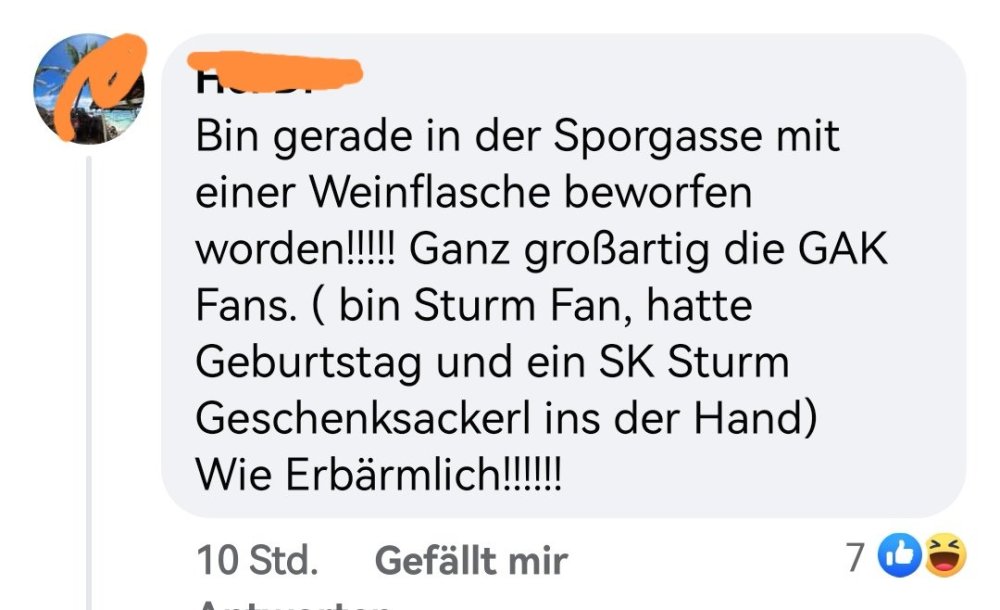
Task: Open the commenter's profile picture
Action: 89,88
